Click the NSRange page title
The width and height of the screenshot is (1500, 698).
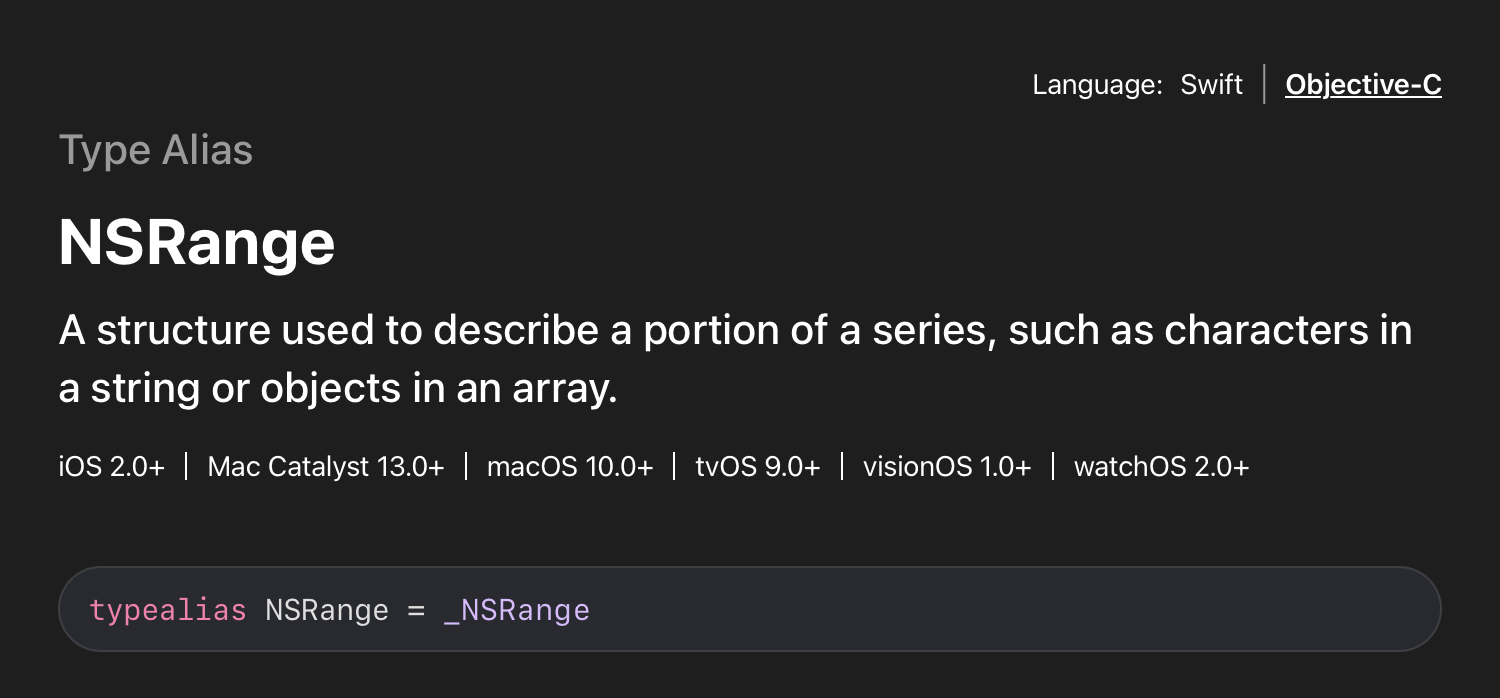(197, 243)
